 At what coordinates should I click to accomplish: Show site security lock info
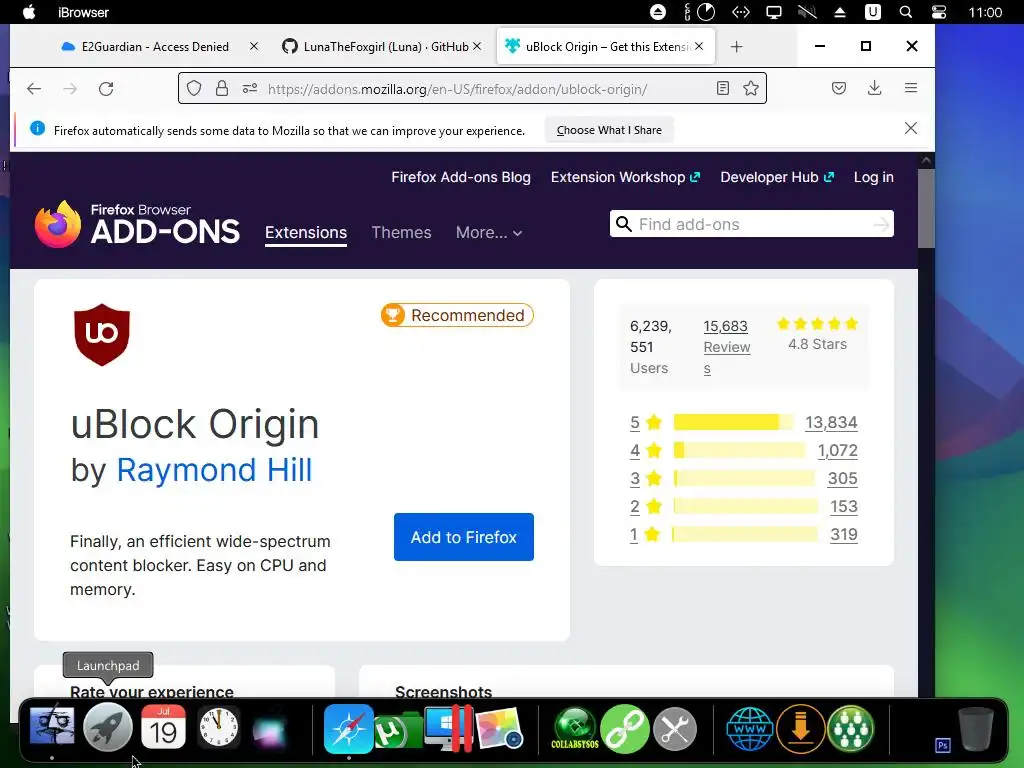pos(222,88)
